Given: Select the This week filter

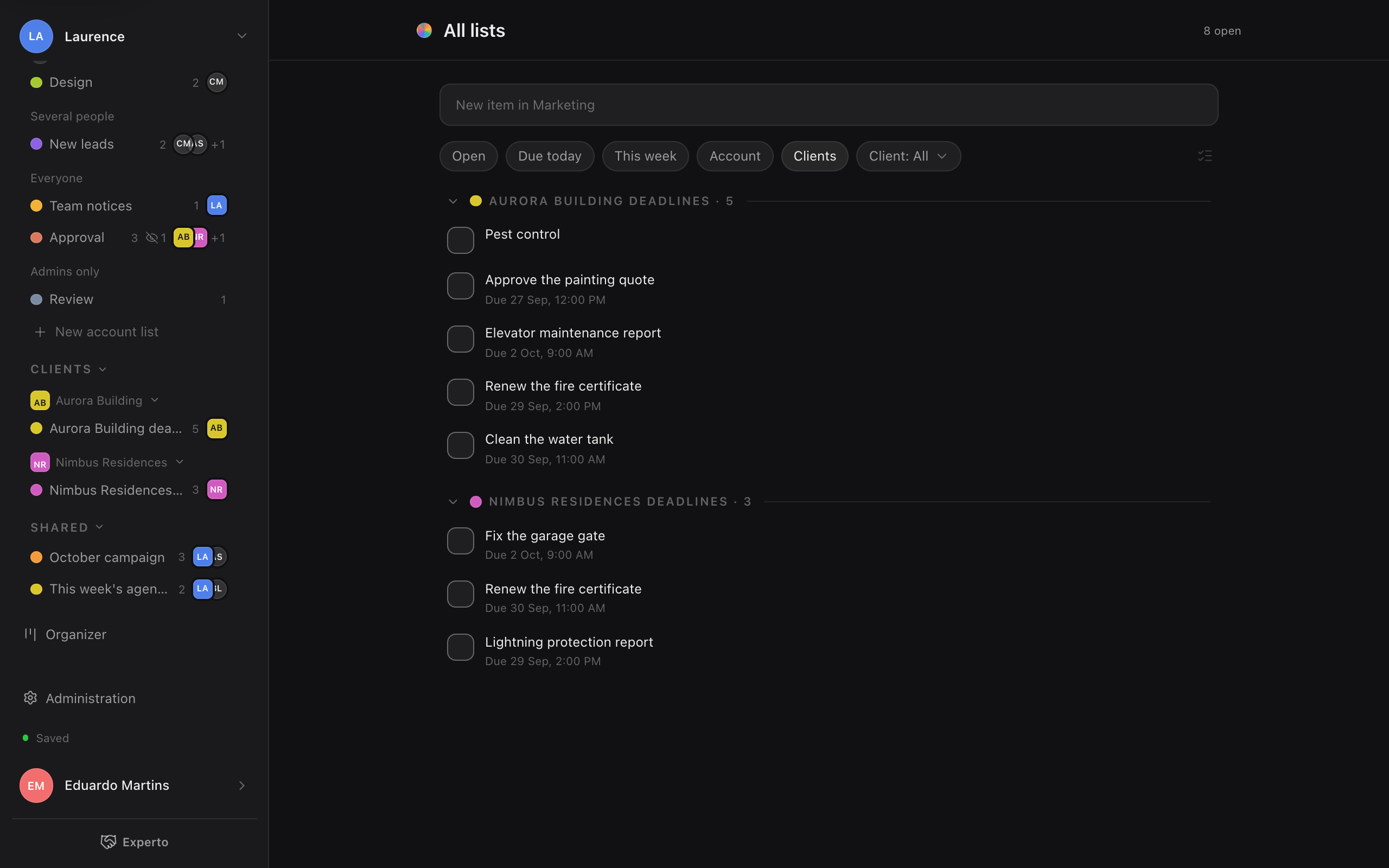Looking at the screenshot, I should [x=645, y=156].
